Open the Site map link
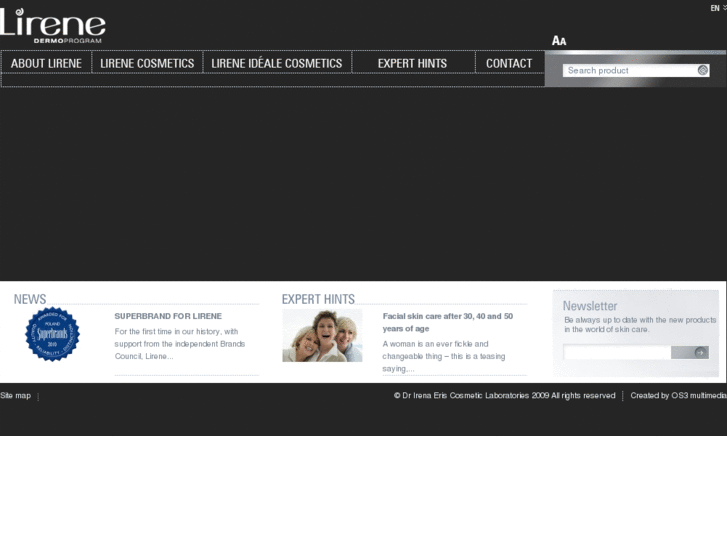This screenshot has height=545, width=727. [15, 396]
